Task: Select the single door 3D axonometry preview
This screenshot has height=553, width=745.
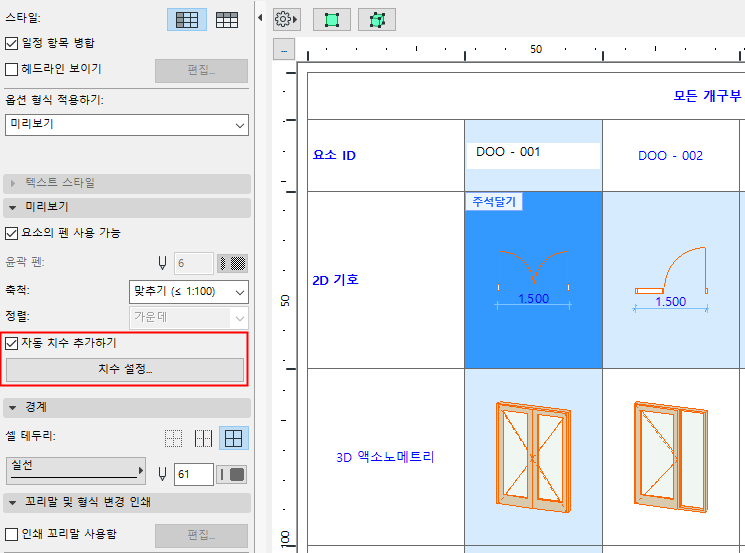Action: pyautogui.click(x=671, y=457)
